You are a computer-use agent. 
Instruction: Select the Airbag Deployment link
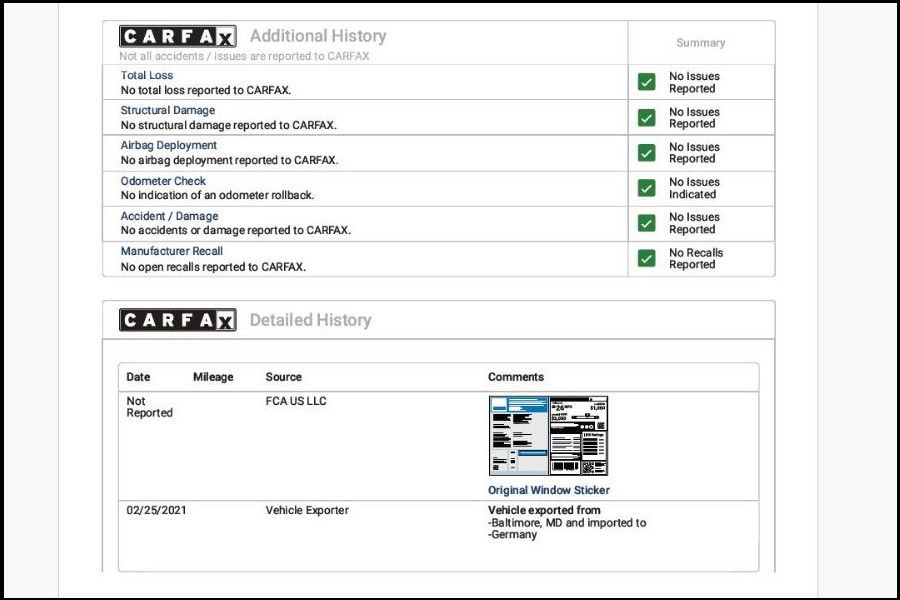click(169, 146)
